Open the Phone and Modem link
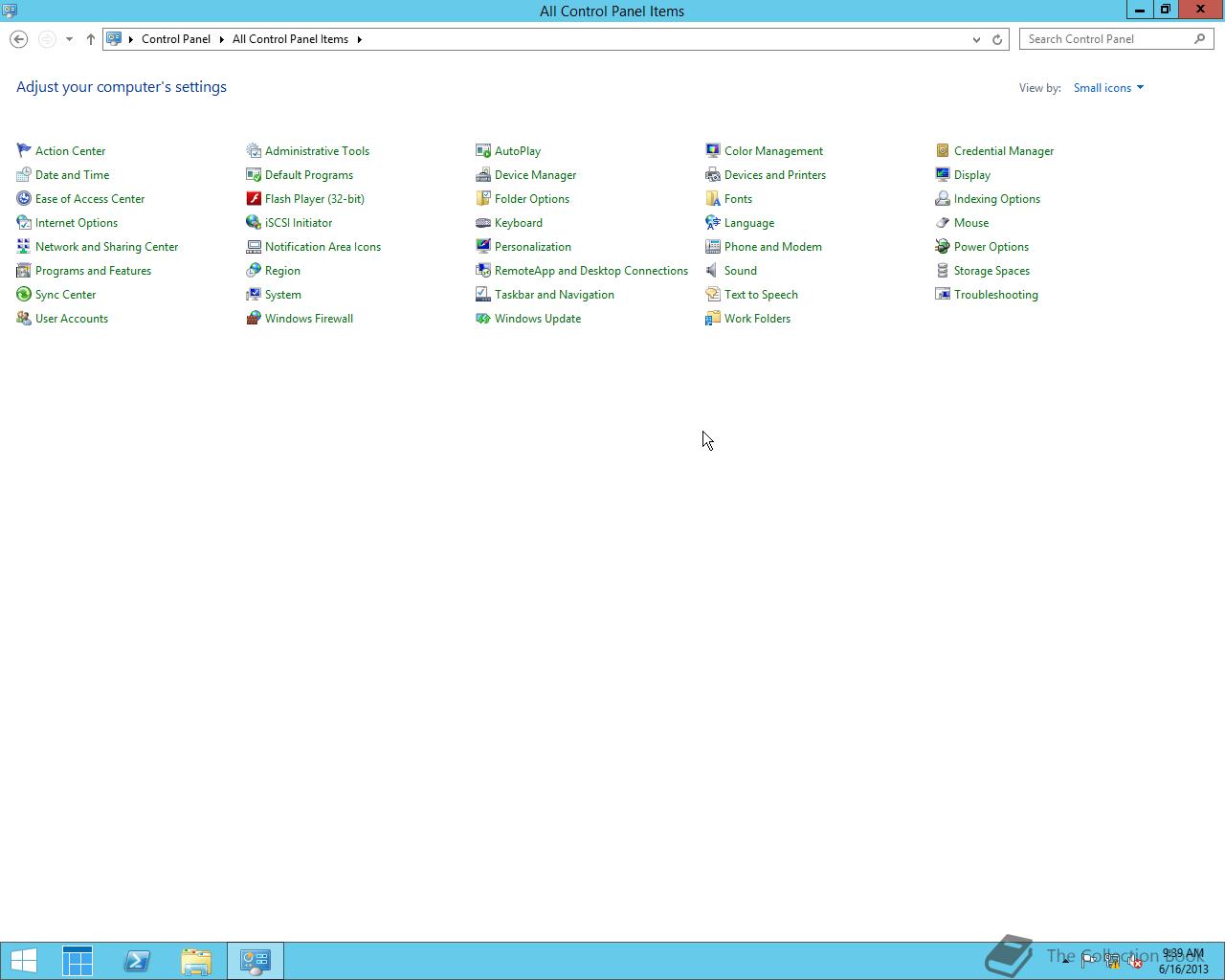The height and width of the screenshot is (980, 1225). tap(773, 246)
